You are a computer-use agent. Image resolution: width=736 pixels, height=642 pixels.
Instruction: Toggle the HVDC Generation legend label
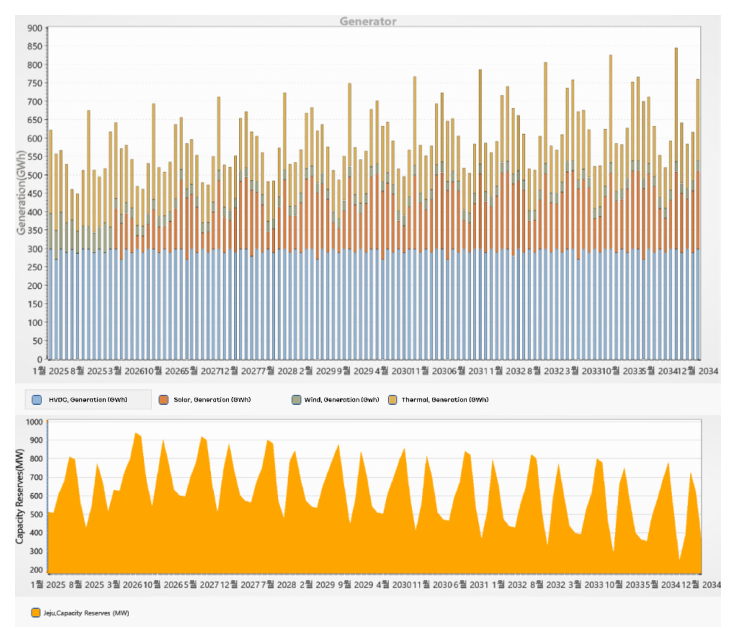coord(87,399)
